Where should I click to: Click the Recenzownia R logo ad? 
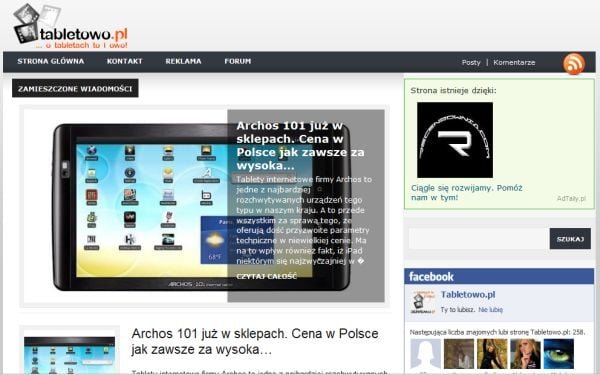(455, 140)
